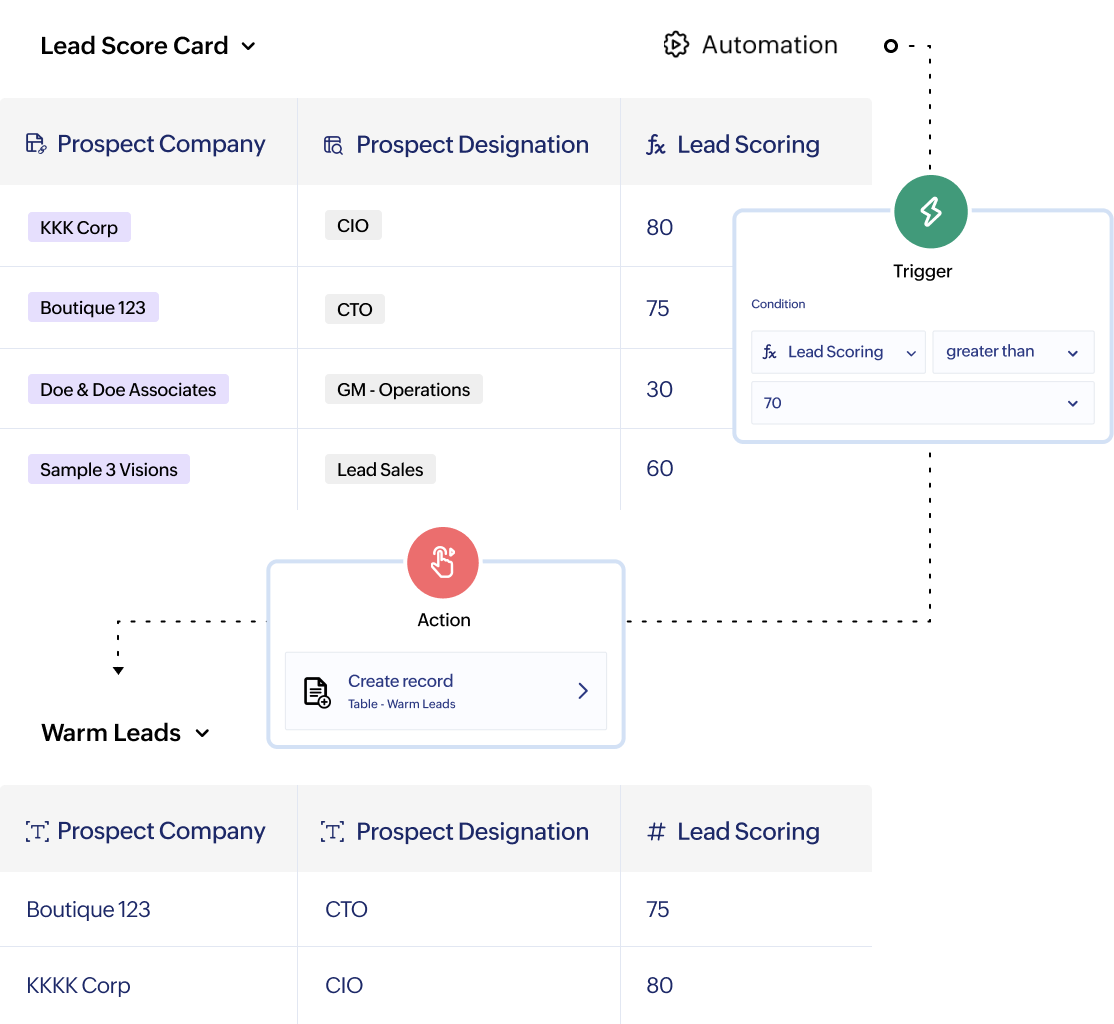The width and height of the screenshot is (1114, 1024).
Task: Open the Create record action arrow
Action: pos(583,691)
